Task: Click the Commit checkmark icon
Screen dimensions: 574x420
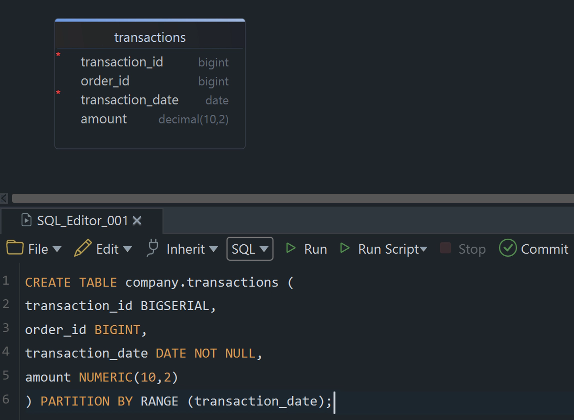Action: coord(508,248)
